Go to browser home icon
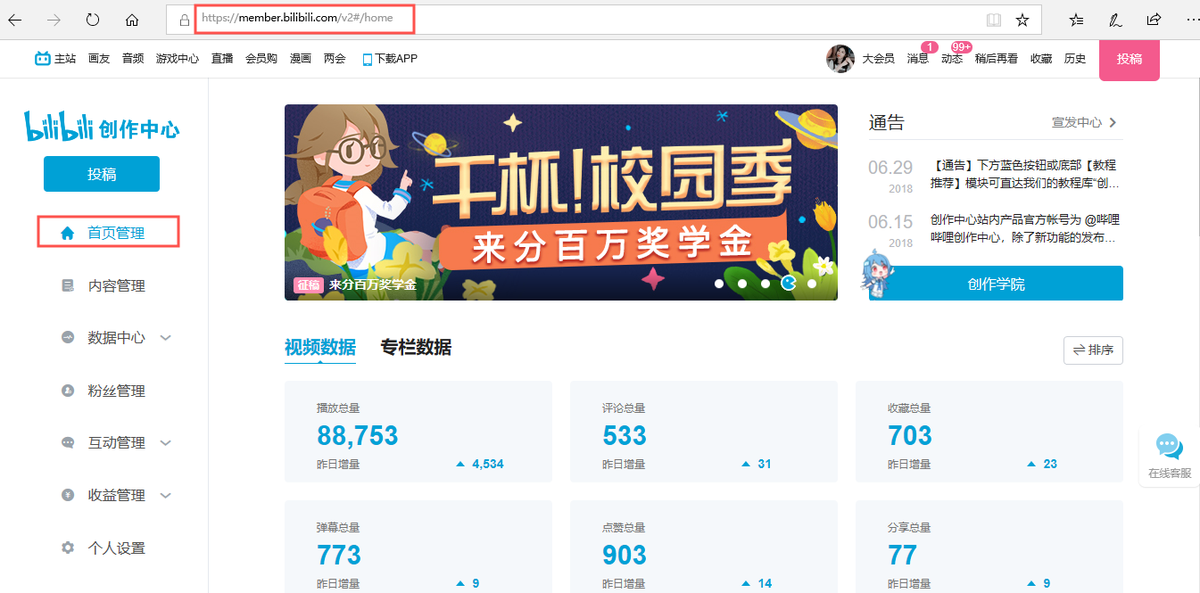1200x593 pixels. [x=132, y=19]
